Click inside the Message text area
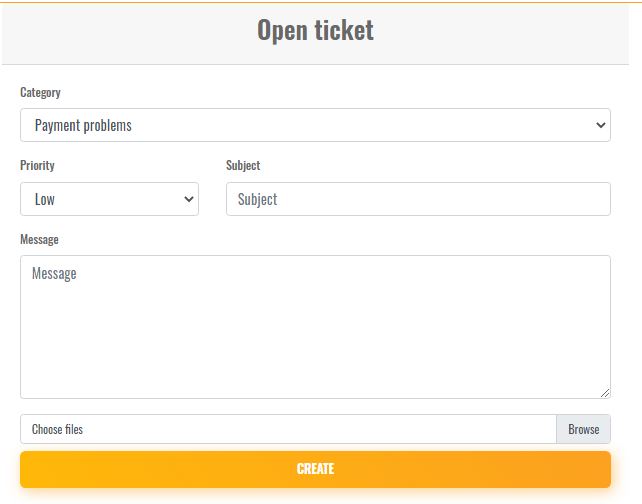 click(x=315, y=330)
